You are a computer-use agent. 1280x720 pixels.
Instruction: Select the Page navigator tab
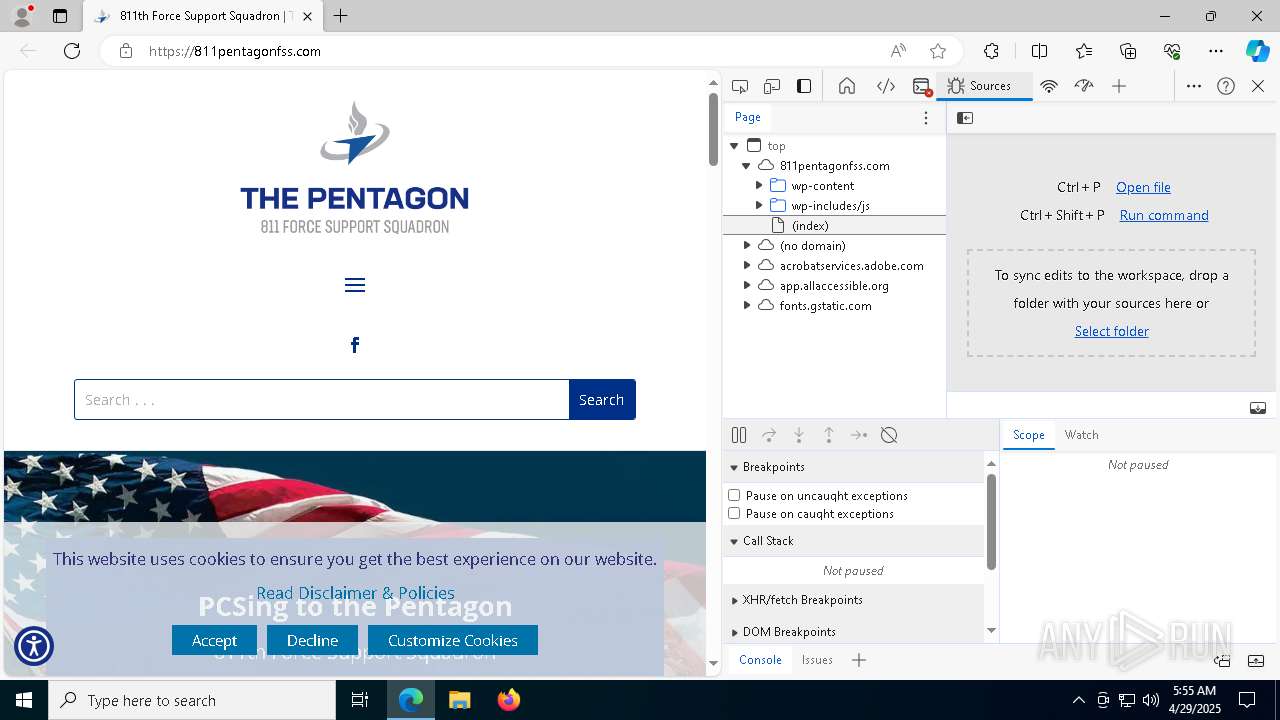click(x=748, y=117)
